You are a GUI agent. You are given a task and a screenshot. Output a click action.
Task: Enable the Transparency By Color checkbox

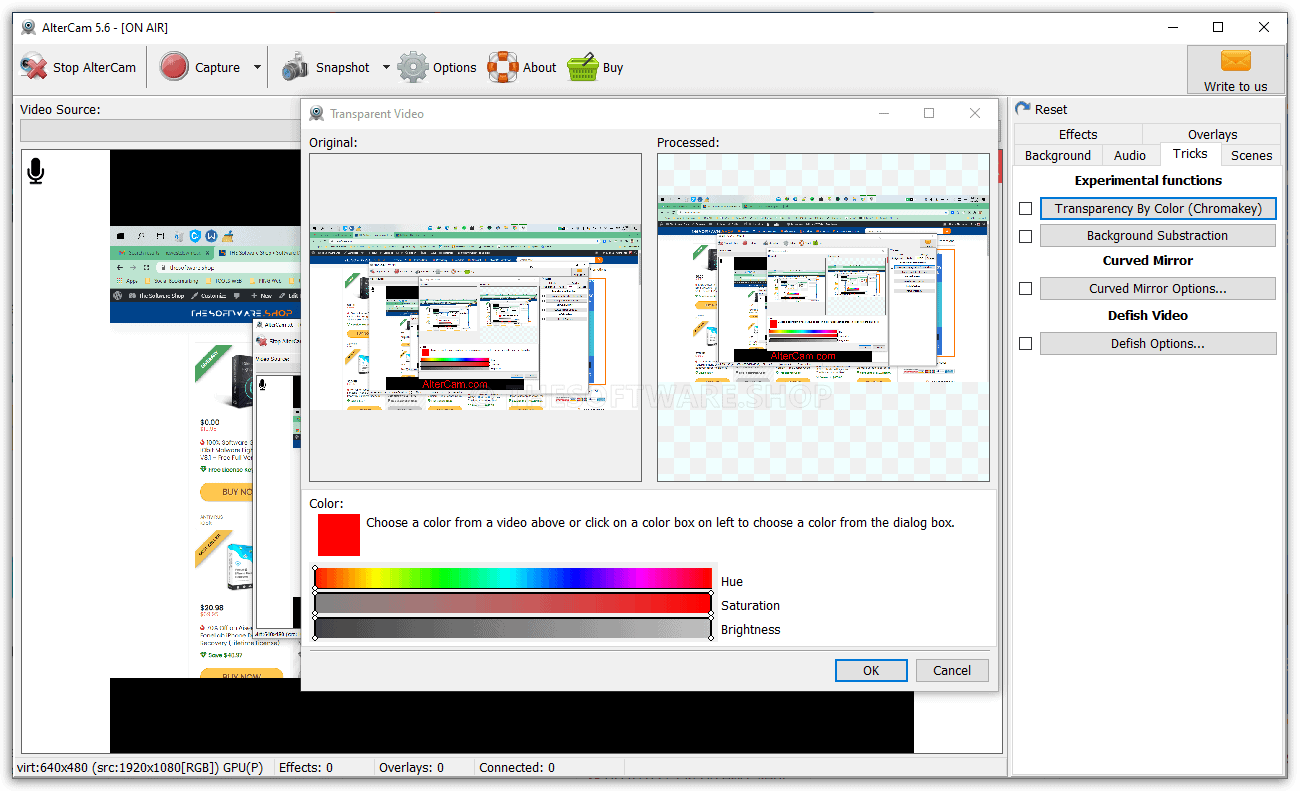tap(1025, 208)
